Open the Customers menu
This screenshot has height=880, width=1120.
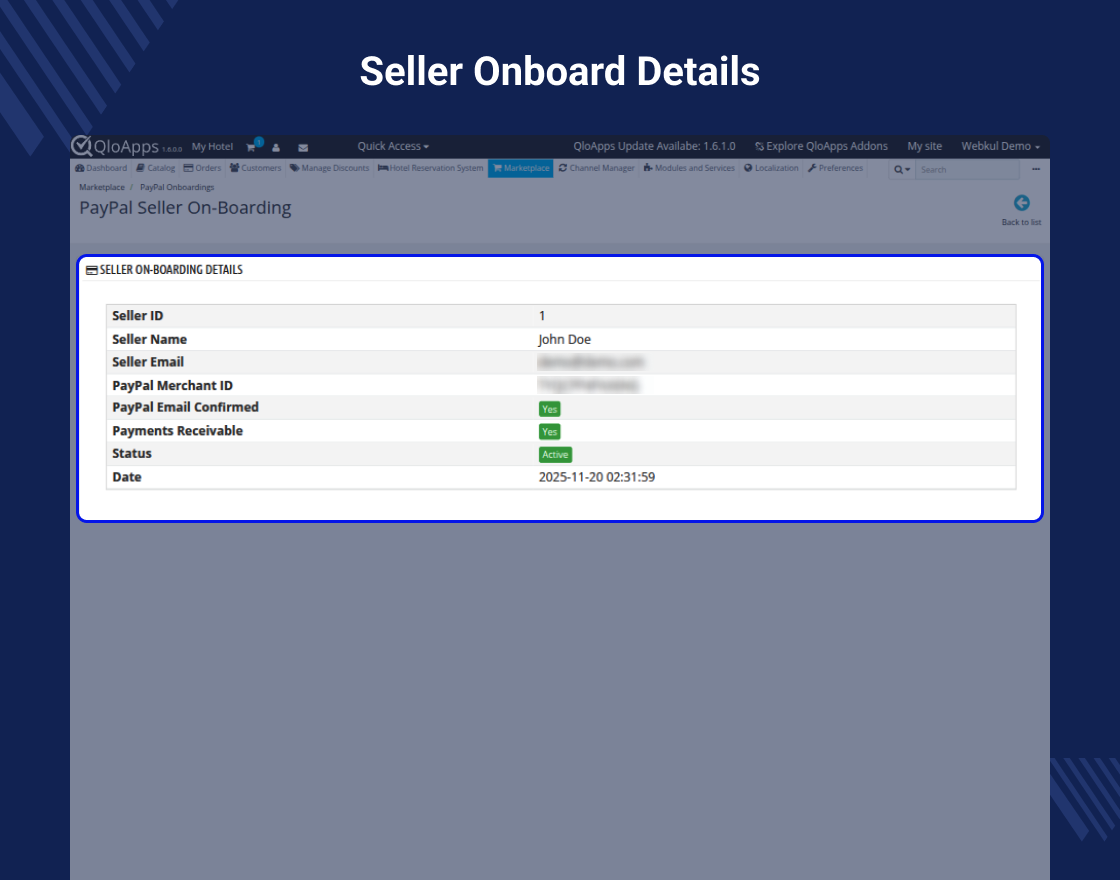(x=256, y=168)
